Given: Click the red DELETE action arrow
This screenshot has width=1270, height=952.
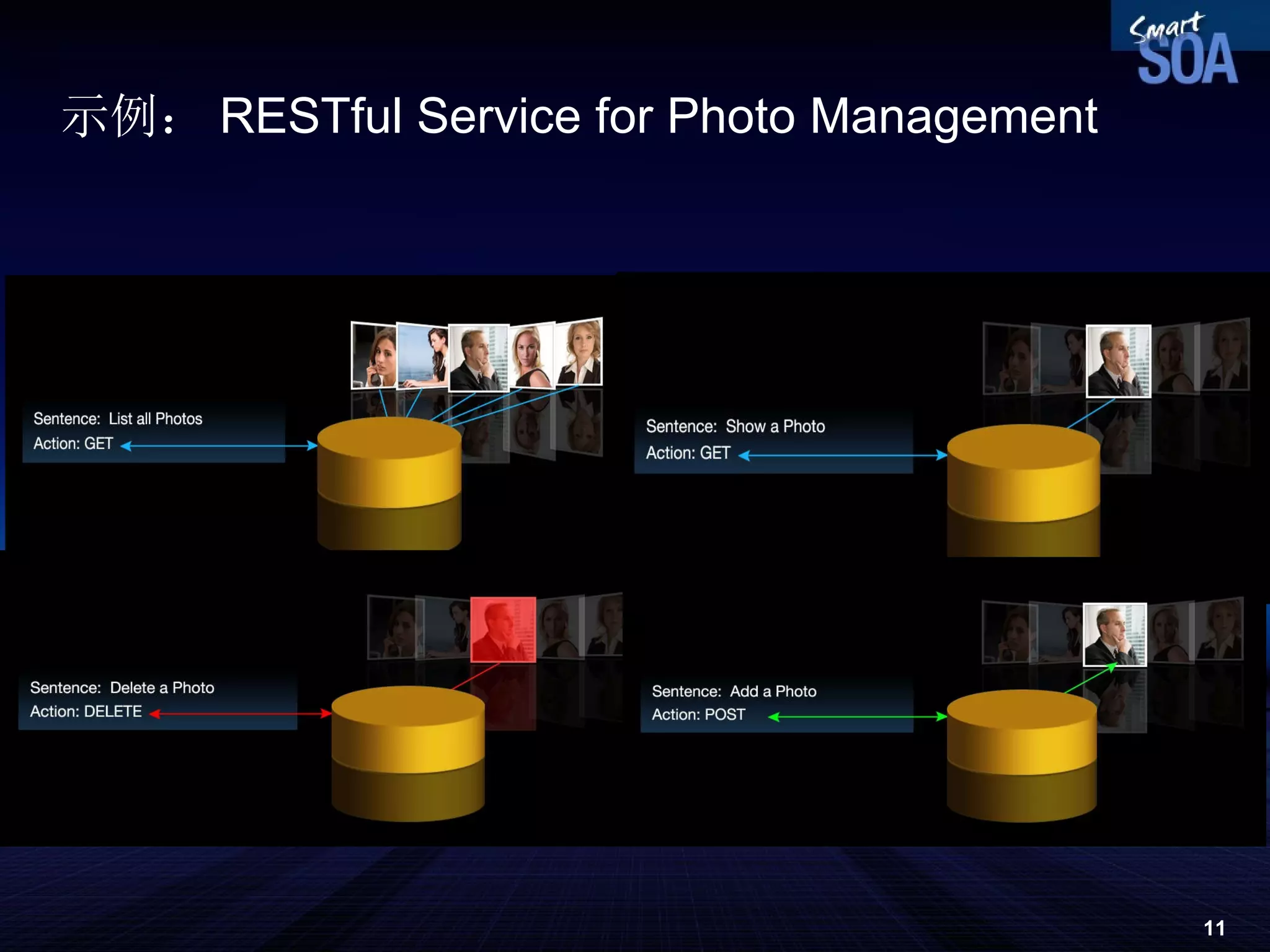Looking at the screenshot, I should click(x=241, y=714).
